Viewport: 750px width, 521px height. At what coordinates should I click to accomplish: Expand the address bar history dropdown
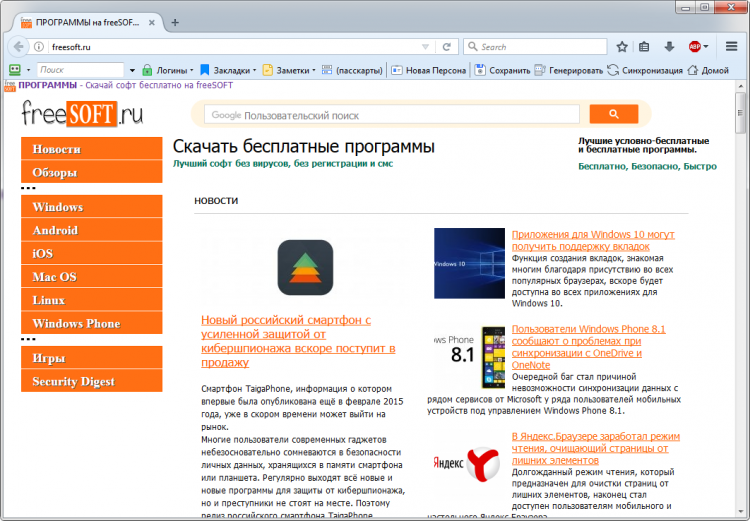coord(425,47)
